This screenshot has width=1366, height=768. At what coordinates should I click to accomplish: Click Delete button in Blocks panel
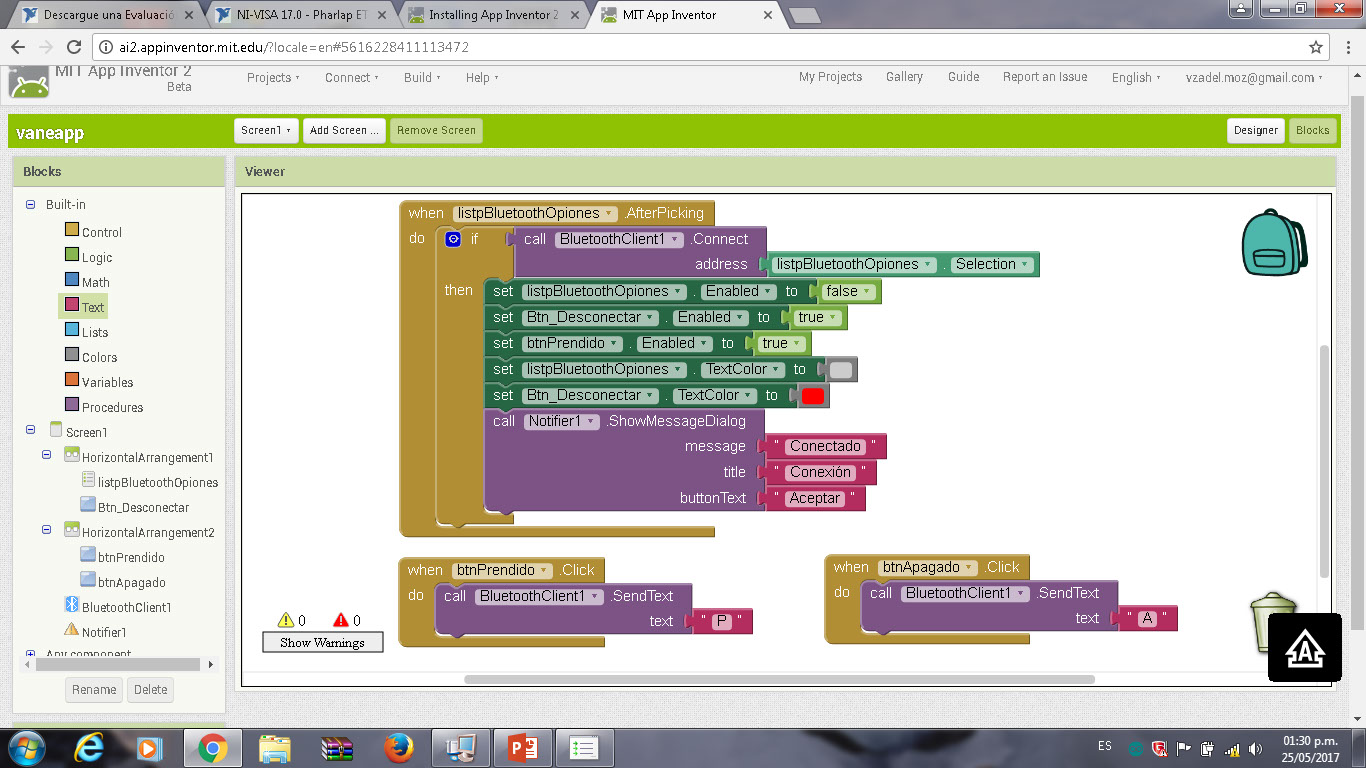pos(151,689)
